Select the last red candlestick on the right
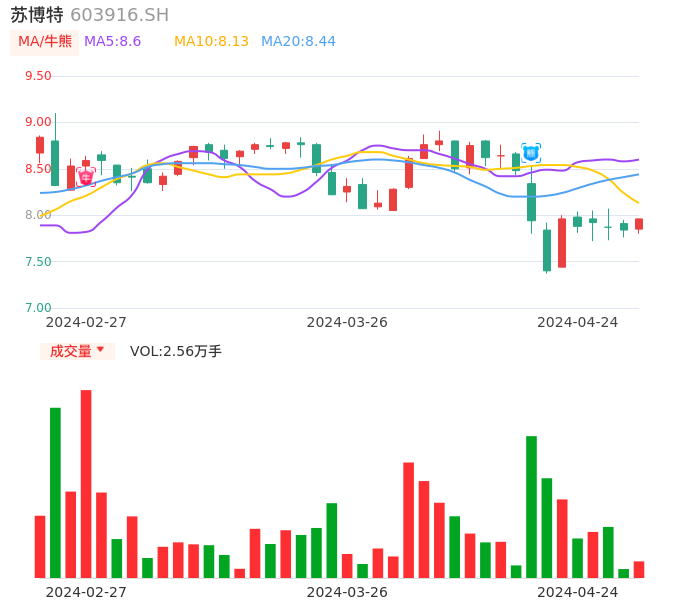Screen dimensions: 686x606 [x=639, y=224]
